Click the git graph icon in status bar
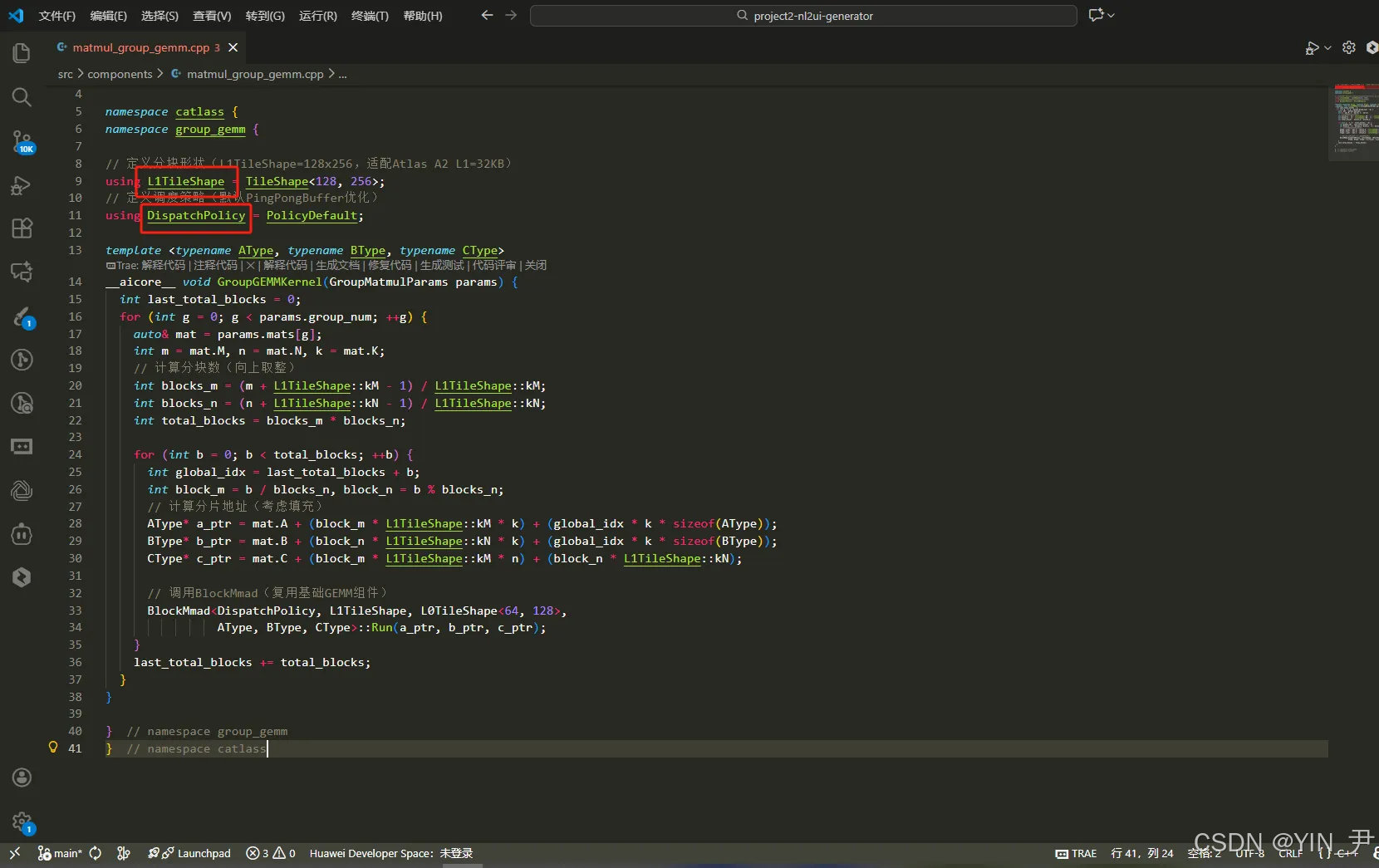The height and width of the screenshot is (868, 1379). [124, 853]
